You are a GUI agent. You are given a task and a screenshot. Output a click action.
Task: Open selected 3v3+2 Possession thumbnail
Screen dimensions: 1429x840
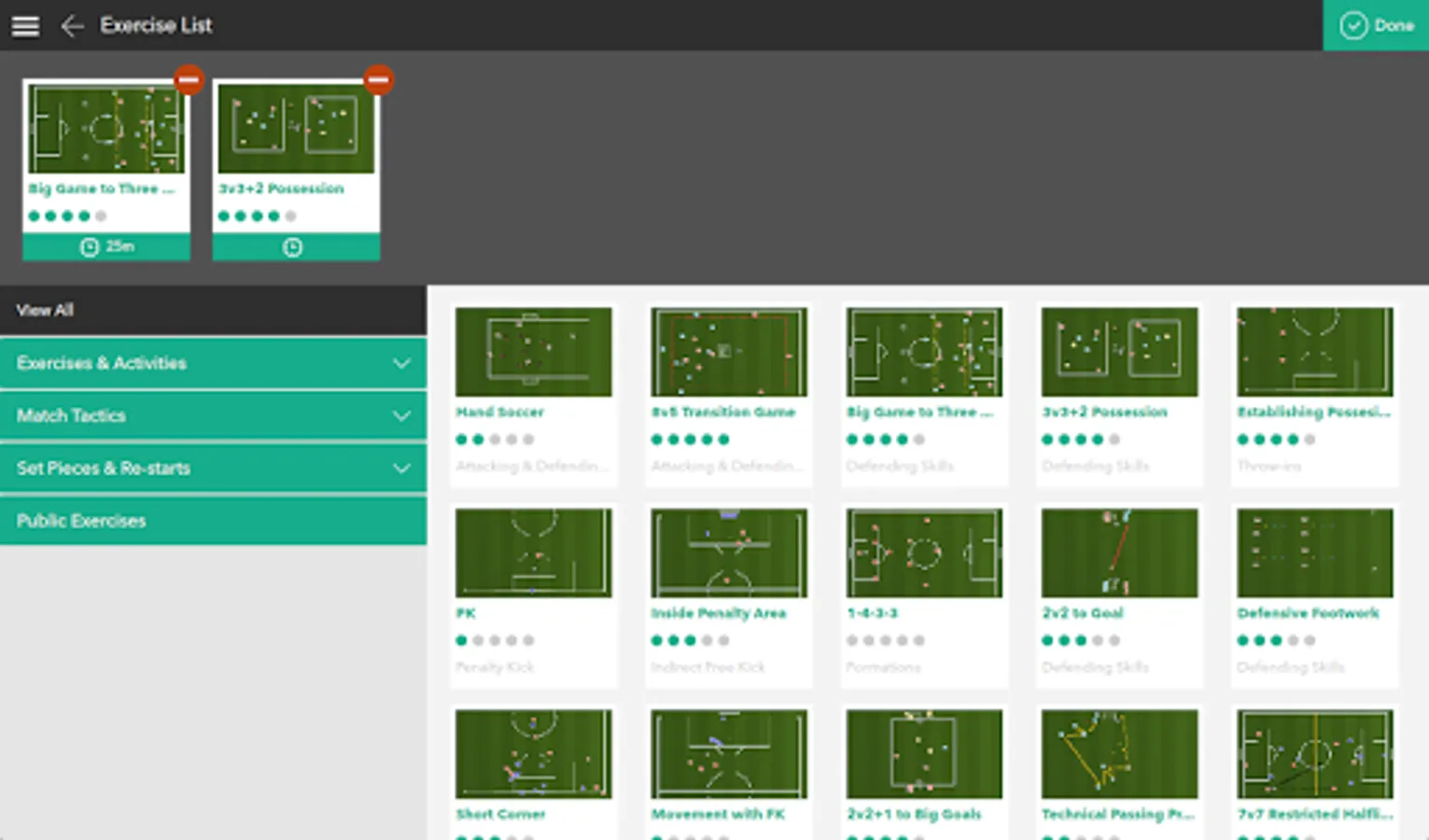pos(296,129)
